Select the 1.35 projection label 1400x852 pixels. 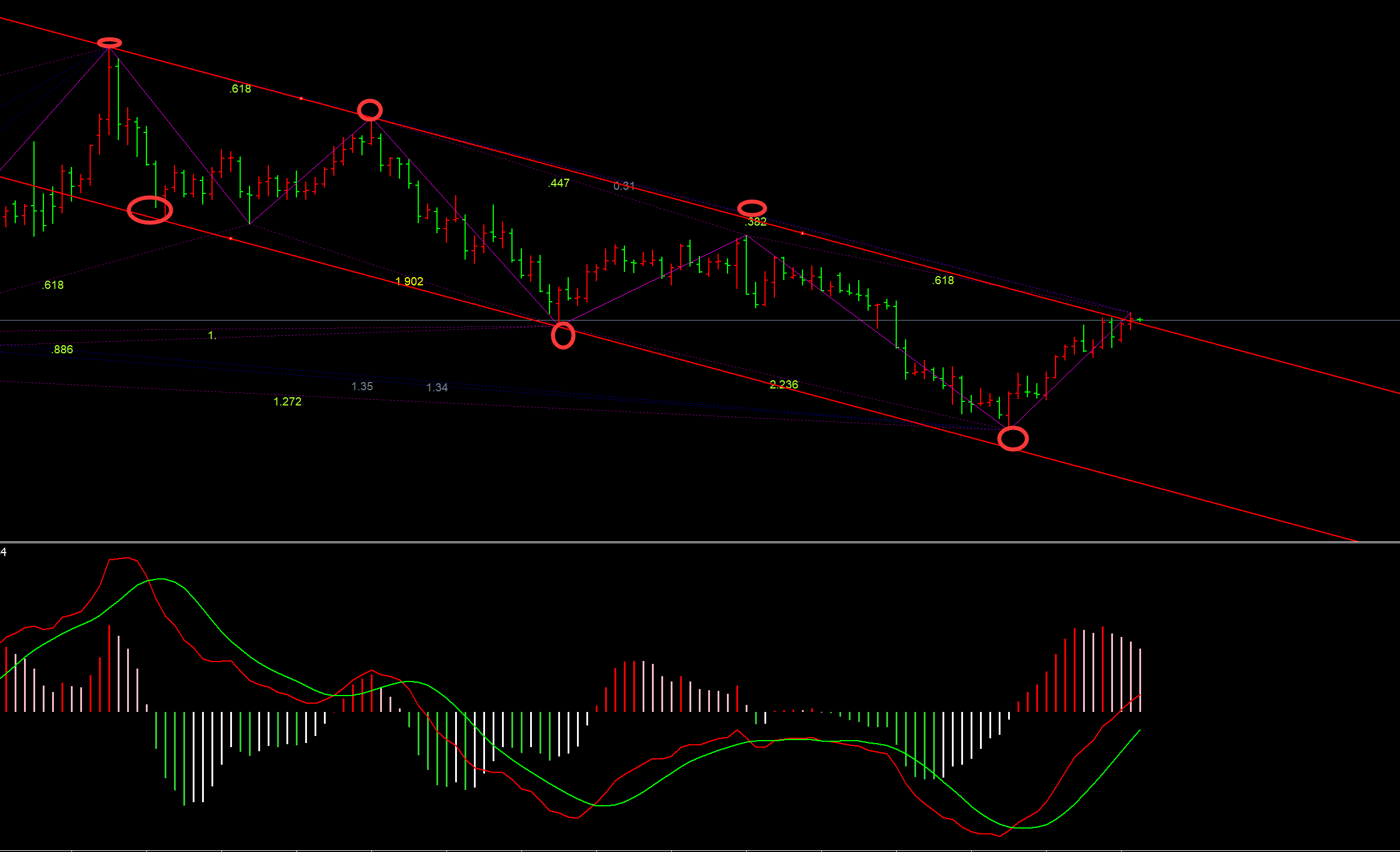point(362,386)
